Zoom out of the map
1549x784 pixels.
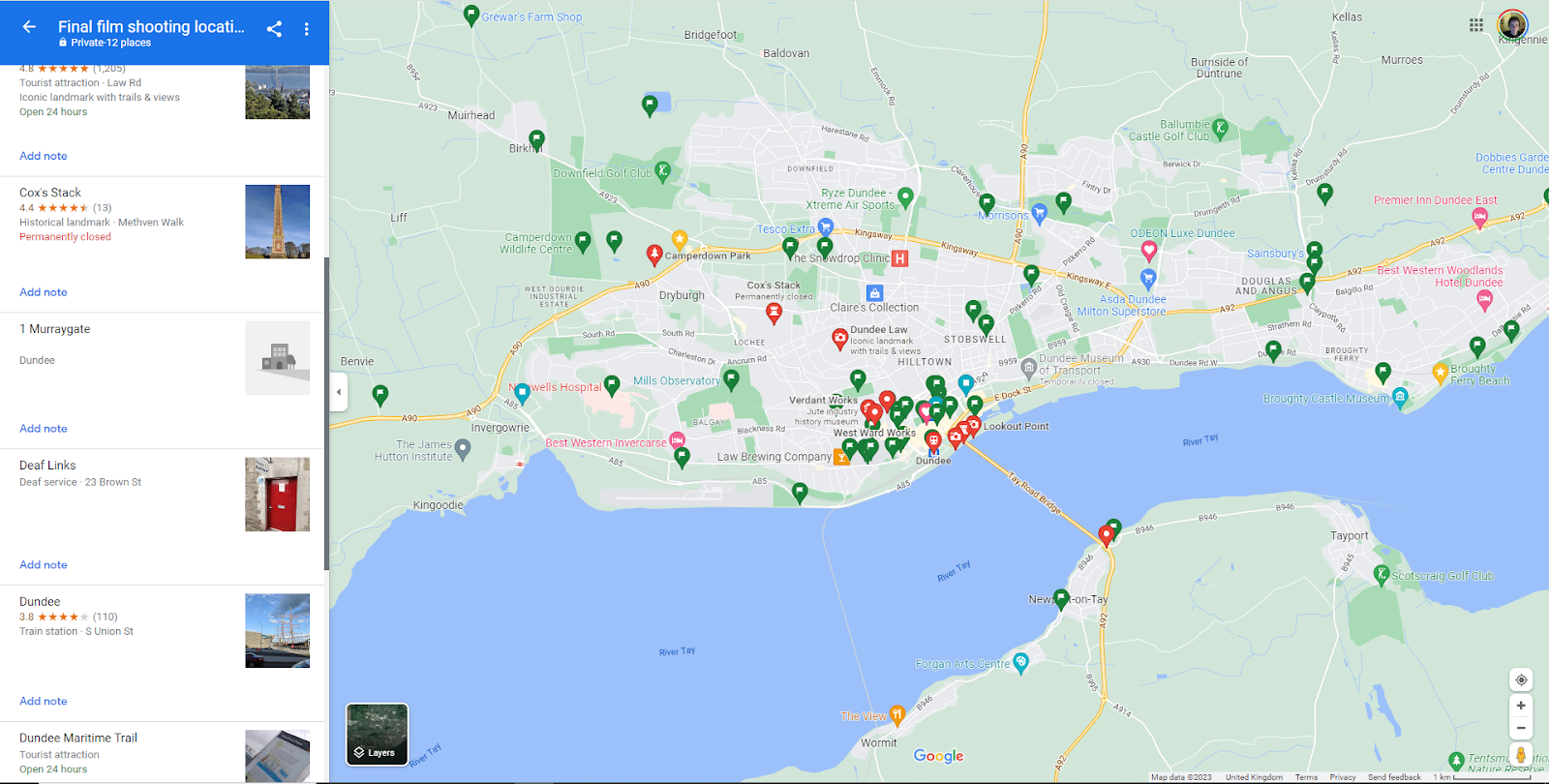point(1521,728)
